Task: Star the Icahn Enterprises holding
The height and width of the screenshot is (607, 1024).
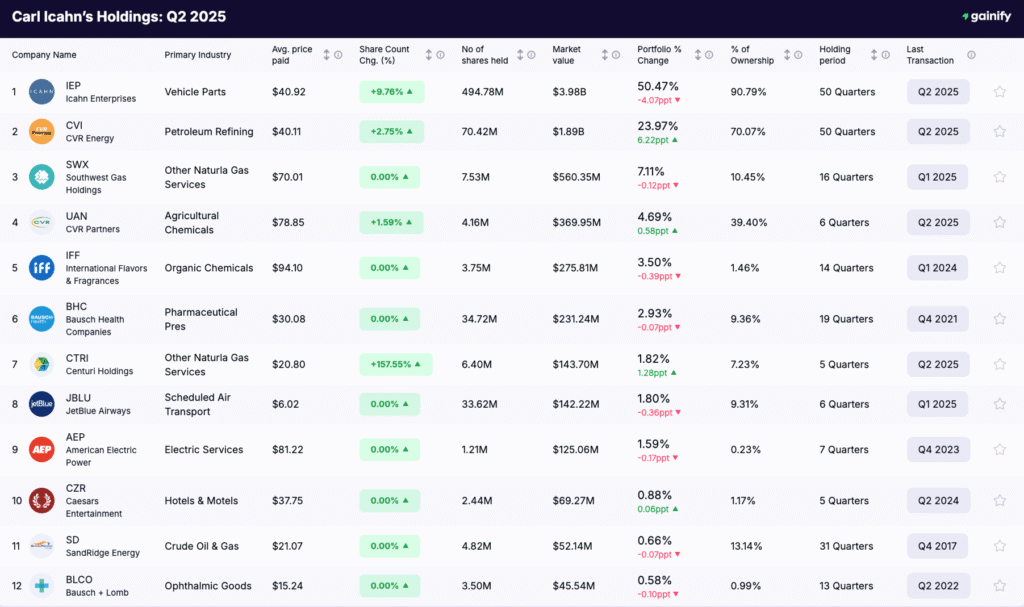Action: pos(998,91)
